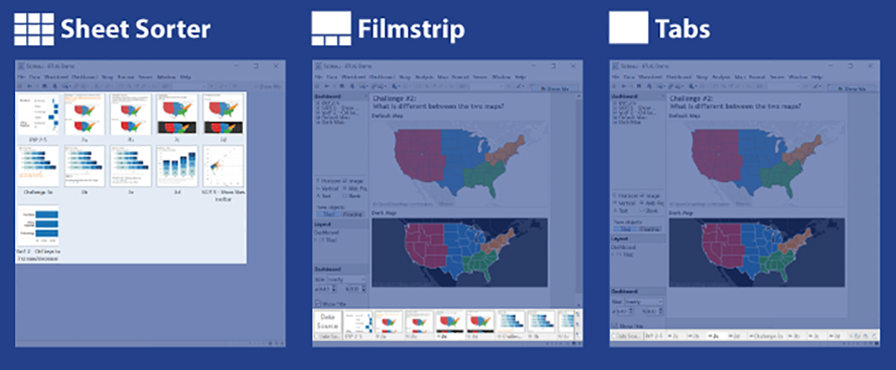Switch to 2d tab in Tabs window

(x=735, y=336)
